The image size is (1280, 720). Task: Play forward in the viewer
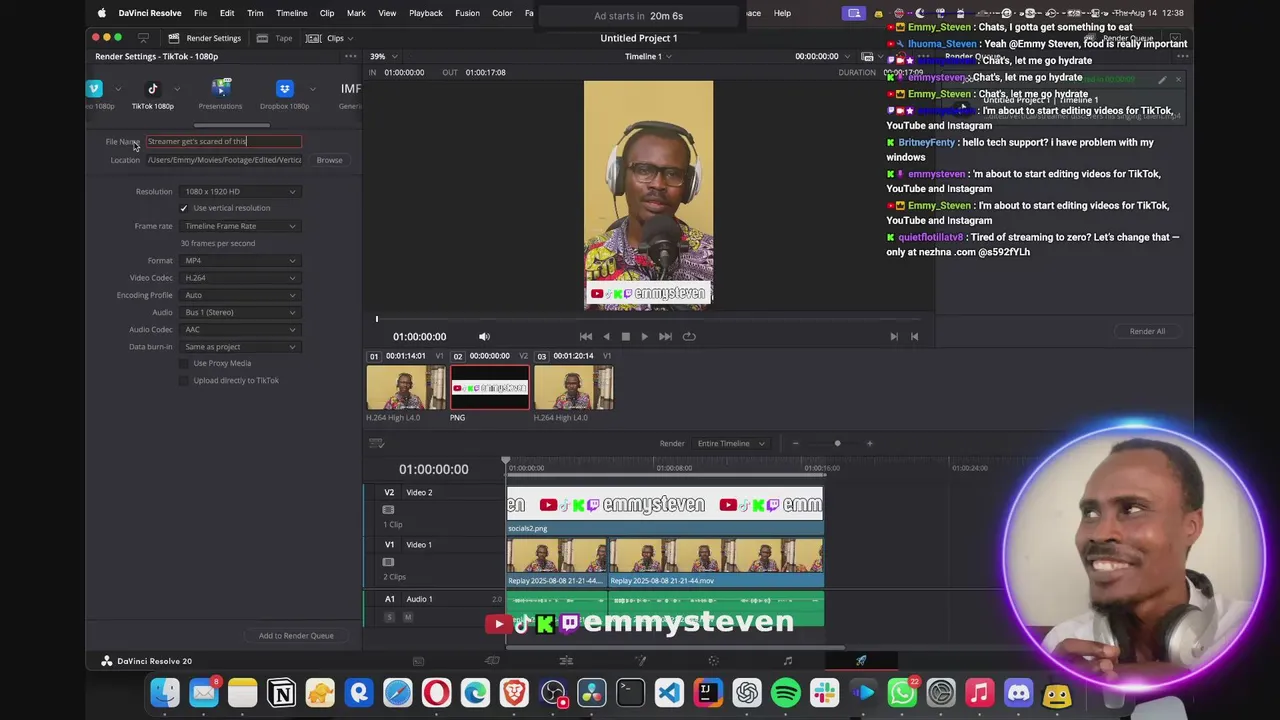pyautogui.click(x=644, y=337)
